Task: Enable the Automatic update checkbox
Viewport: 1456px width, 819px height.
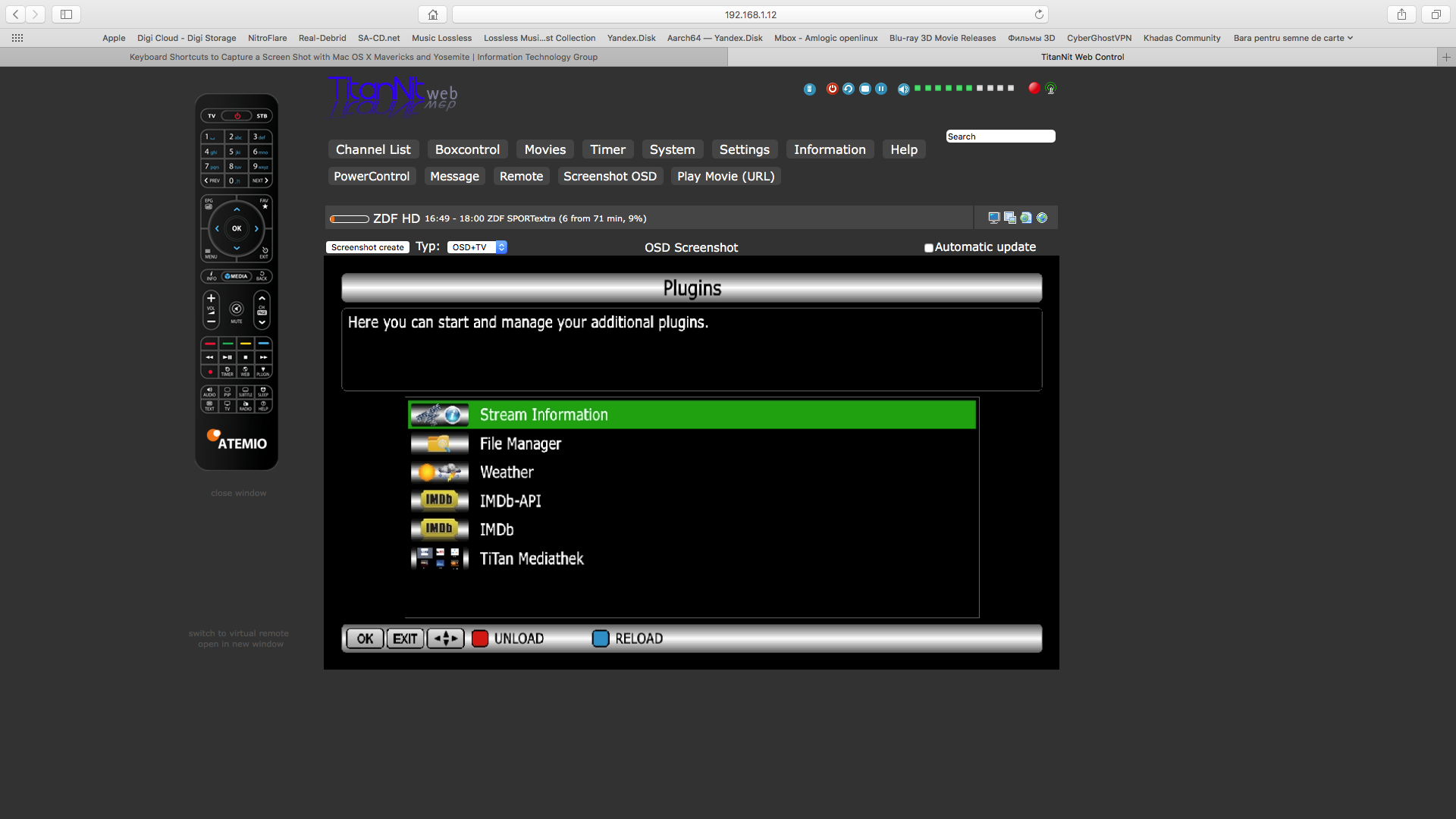Action: 928,248
